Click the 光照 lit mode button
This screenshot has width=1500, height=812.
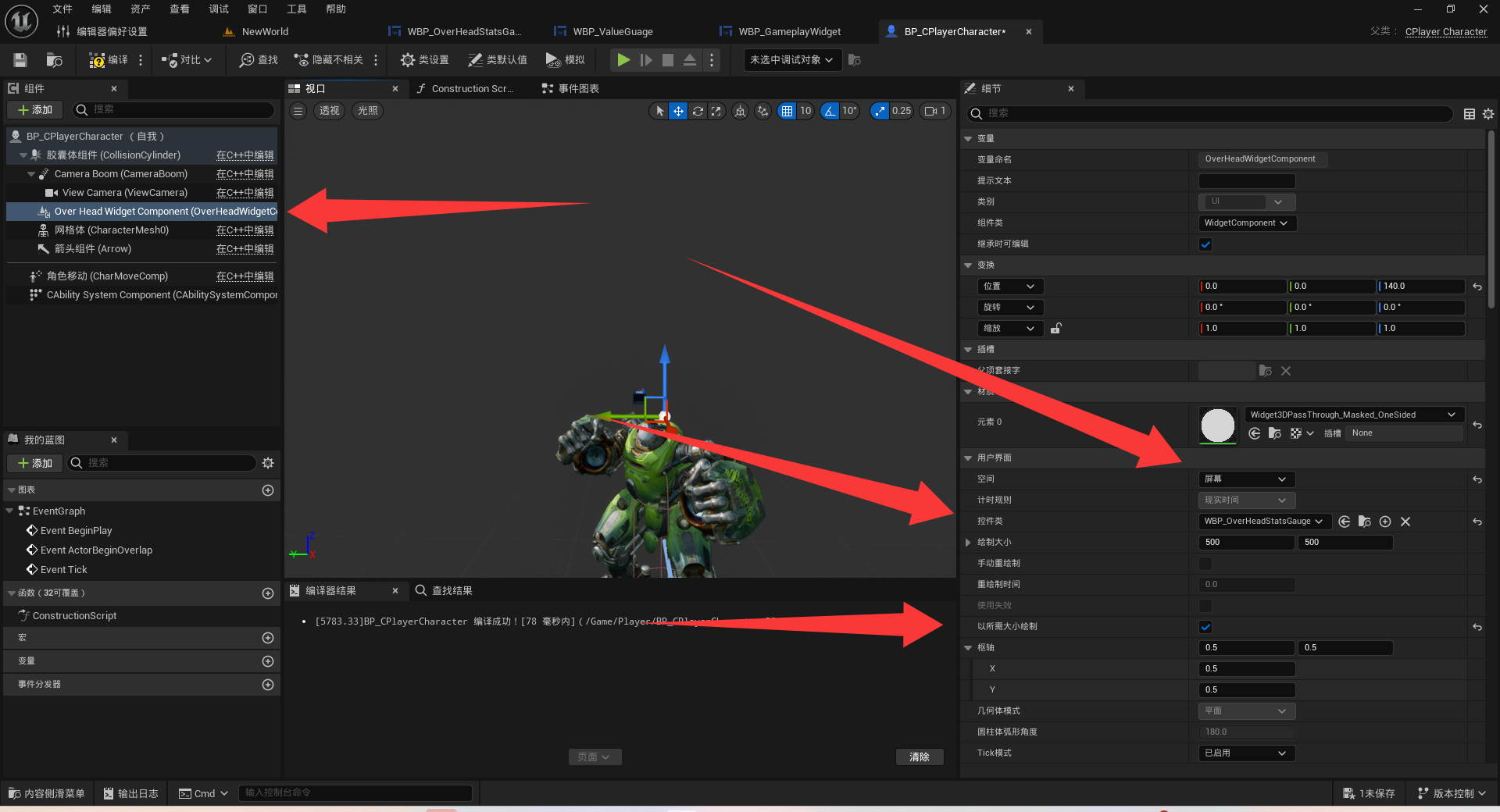point(368,111)
